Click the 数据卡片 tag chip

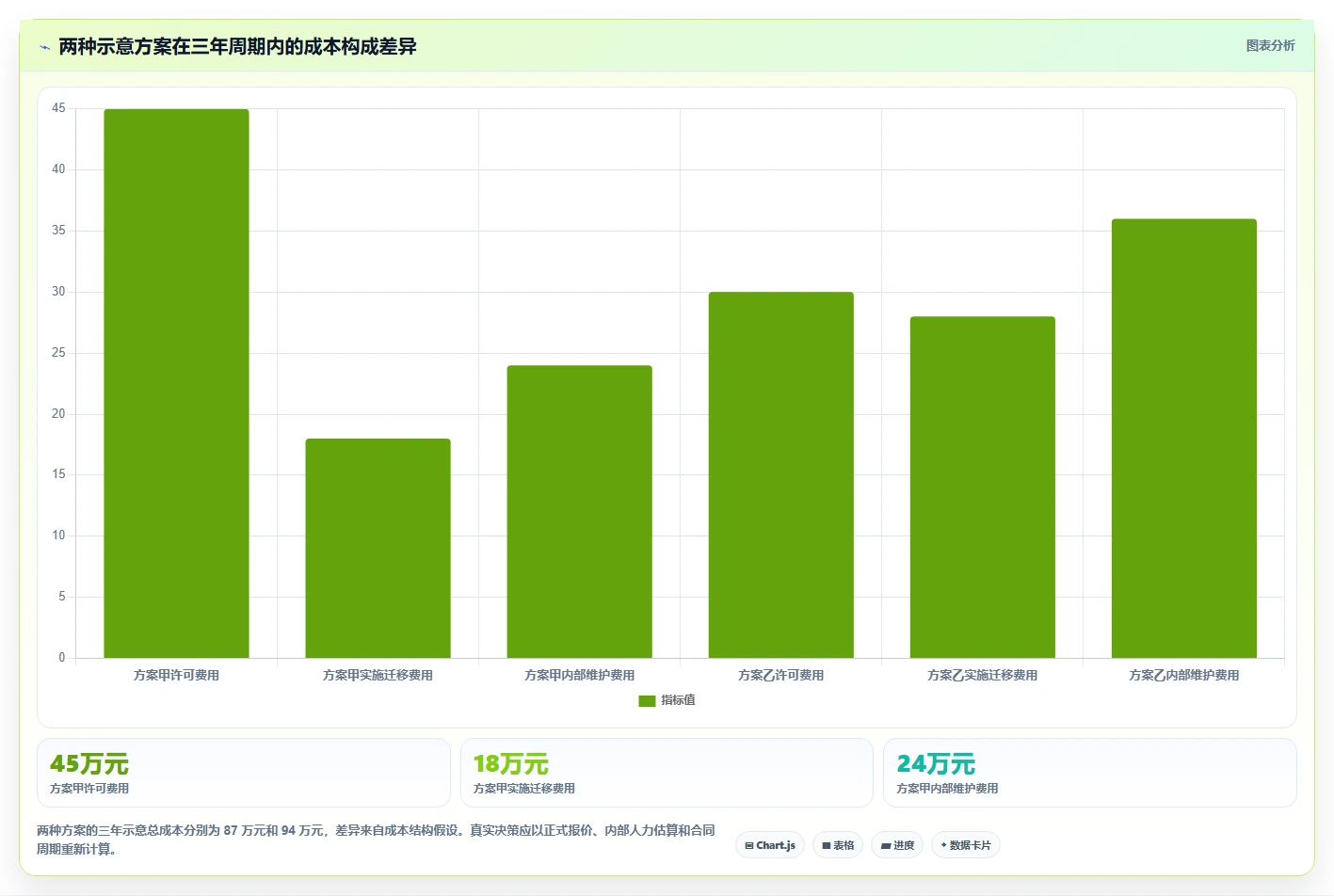point(966,845)
